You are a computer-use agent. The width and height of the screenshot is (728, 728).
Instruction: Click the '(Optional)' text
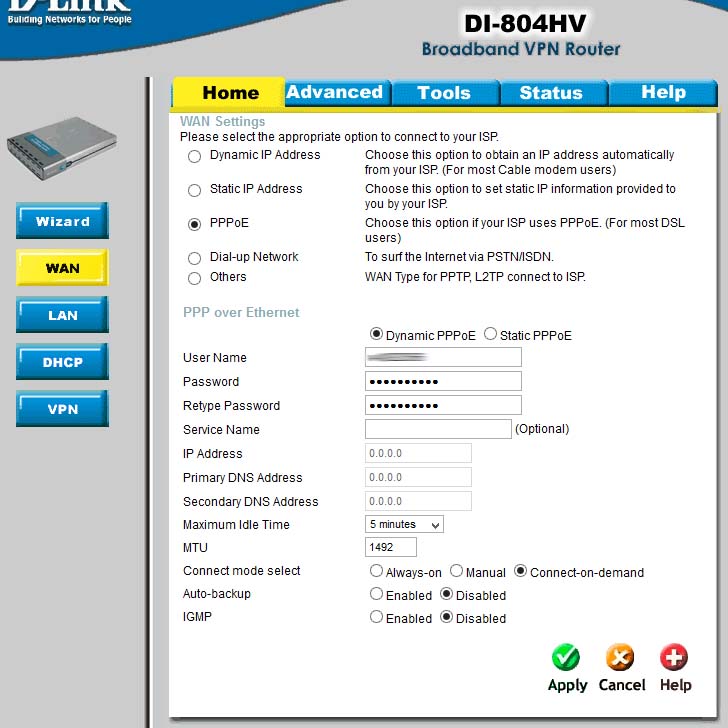542,429
